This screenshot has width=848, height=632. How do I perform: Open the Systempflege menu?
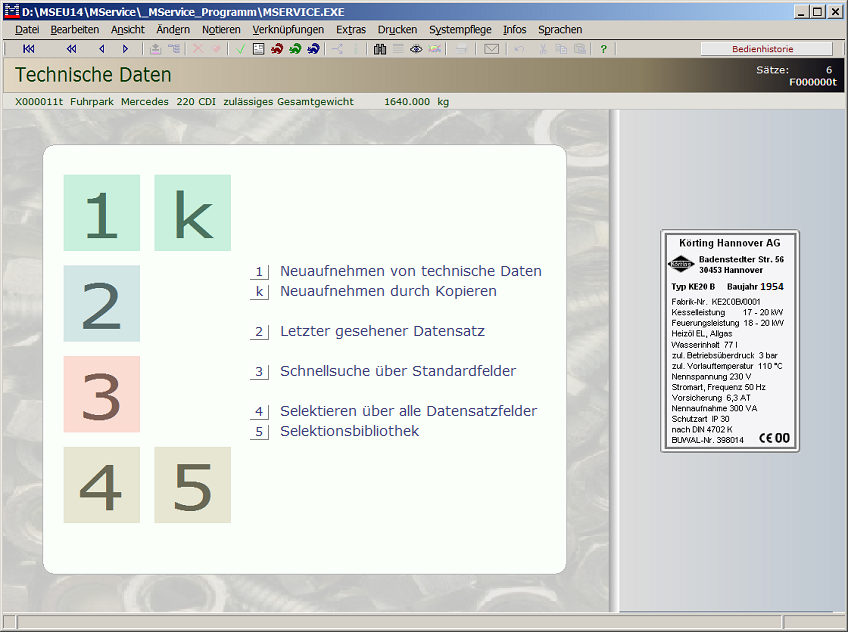coord(460,30)
